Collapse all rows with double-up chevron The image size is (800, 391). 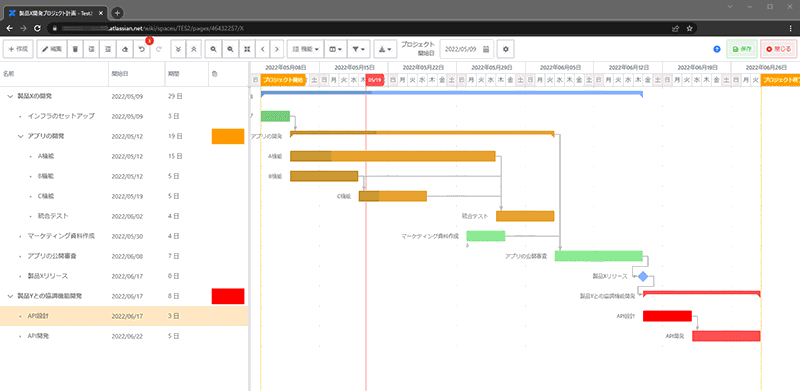click(193, 50)
